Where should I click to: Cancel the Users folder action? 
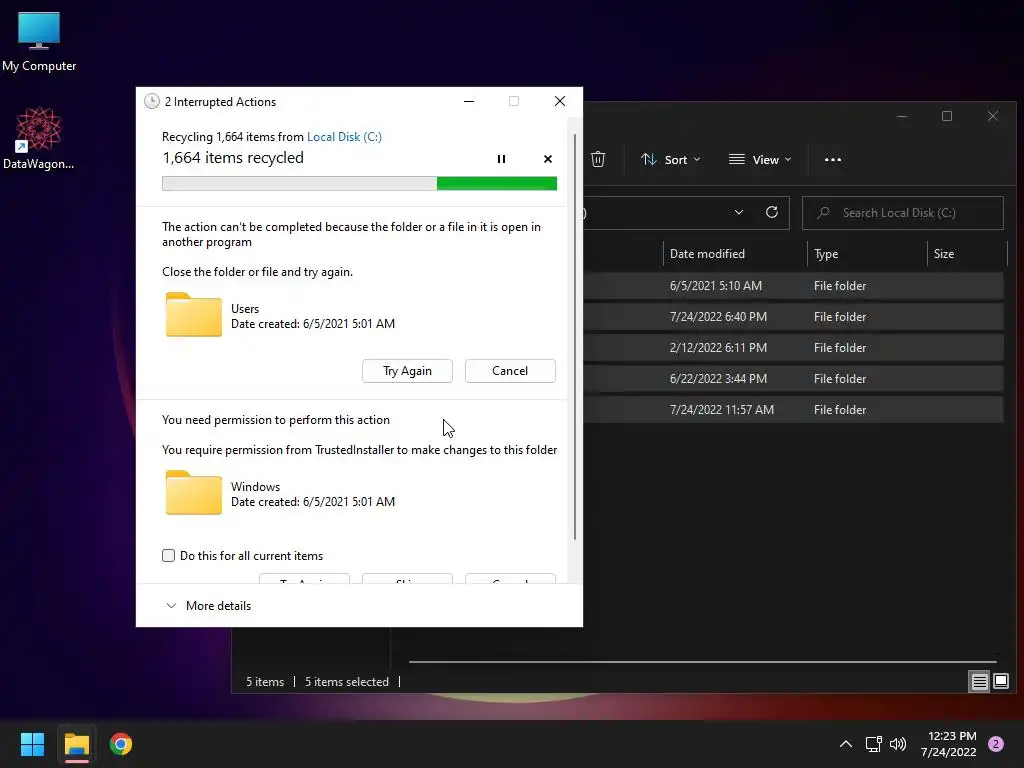click(510, 371)
